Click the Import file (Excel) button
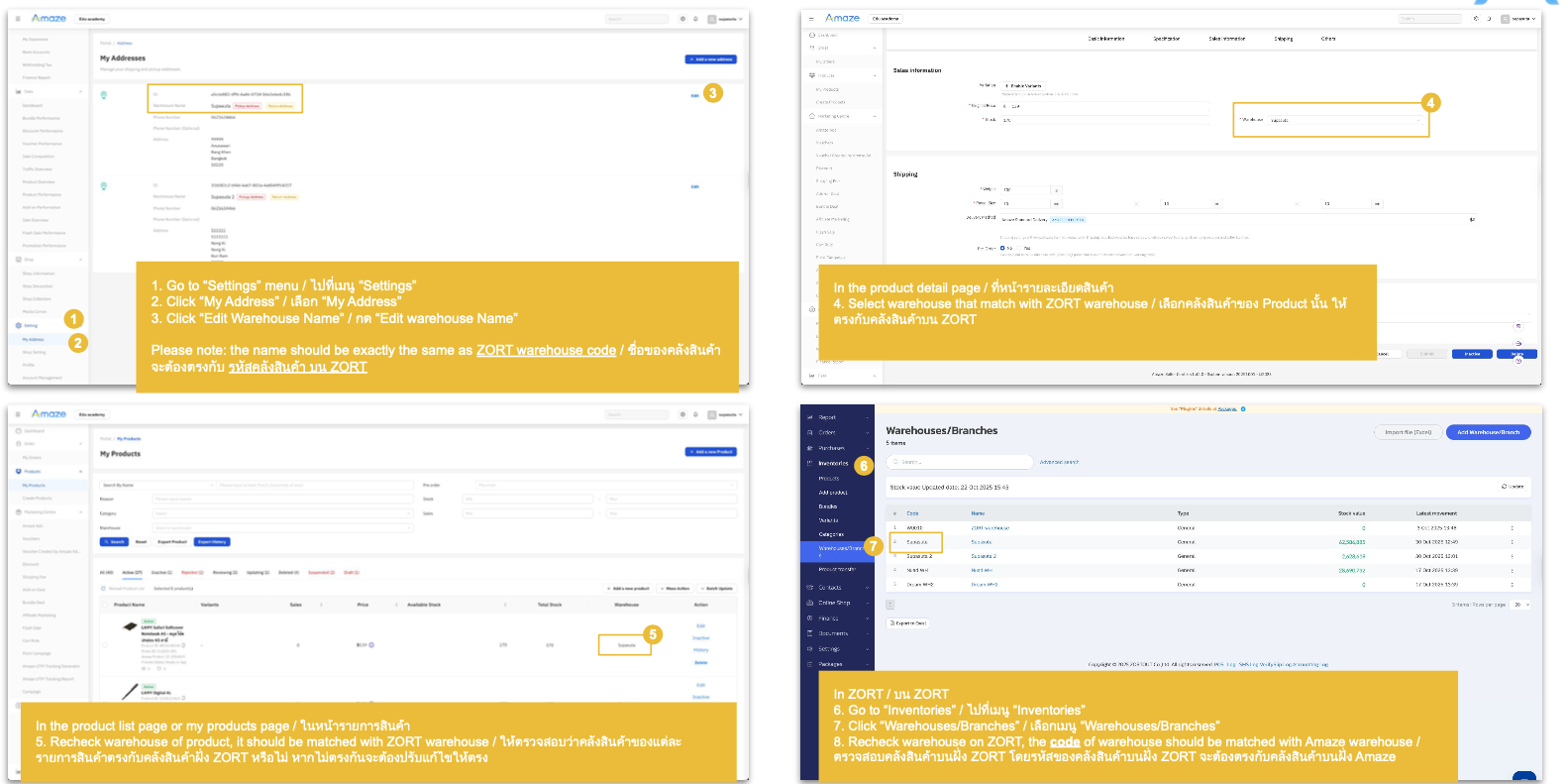The width and height of the screenshot is (1568, 784). 1409,432
